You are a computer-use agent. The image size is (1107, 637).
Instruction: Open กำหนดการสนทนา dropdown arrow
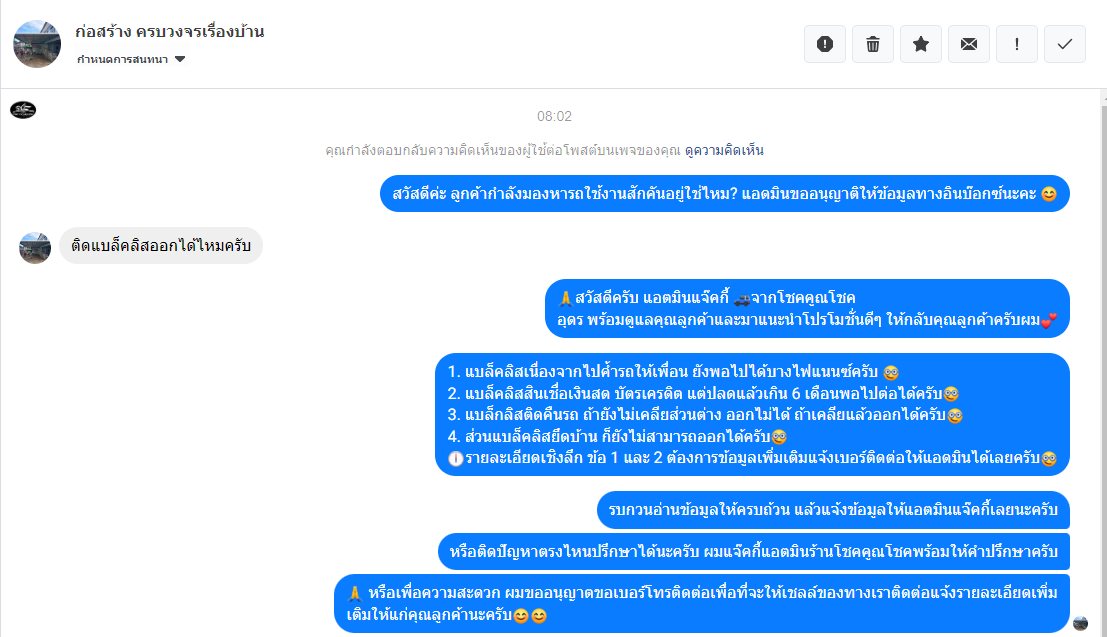click(180, 59)
